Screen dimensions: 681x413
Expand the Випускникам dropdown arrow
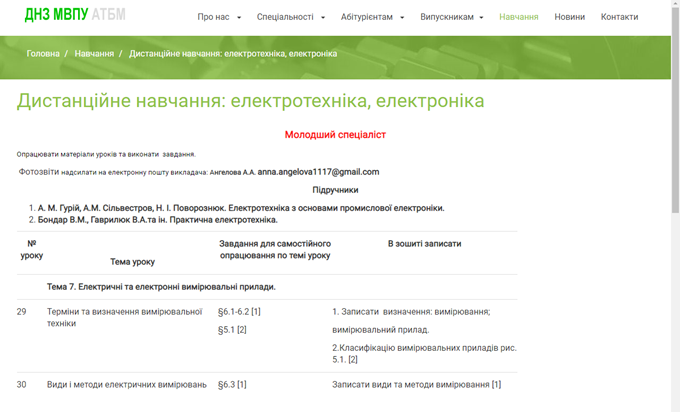pyautogui.click(x=481, y=18)
